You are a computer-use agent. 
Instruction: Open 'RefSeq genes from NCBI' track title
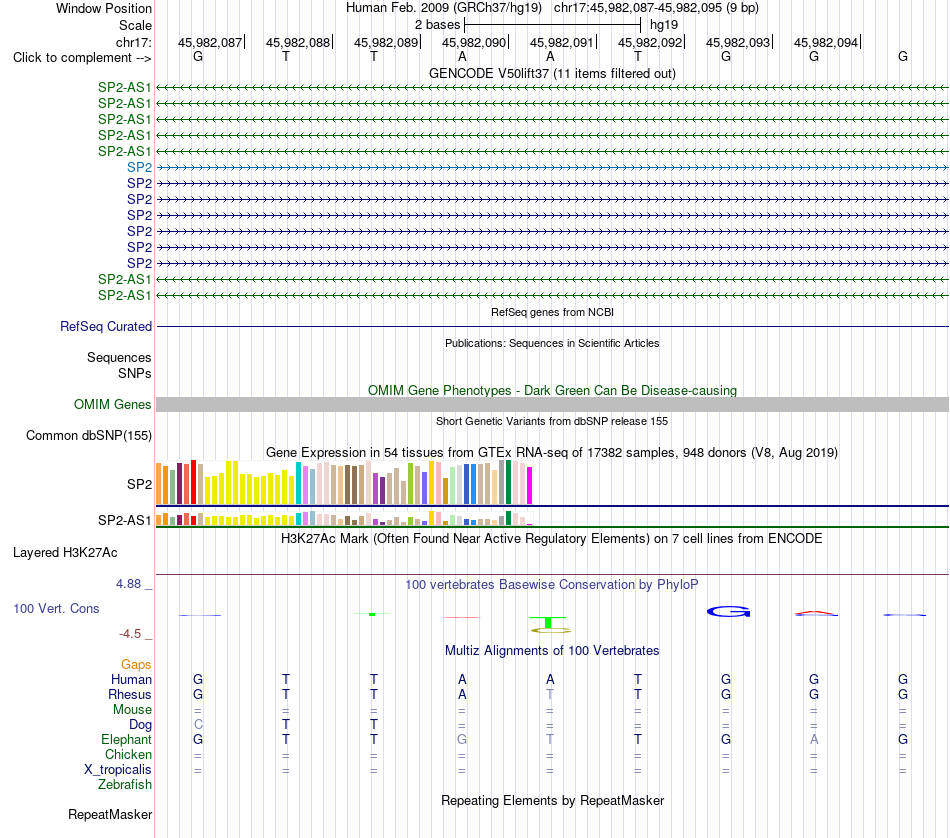tap(552, 312)
